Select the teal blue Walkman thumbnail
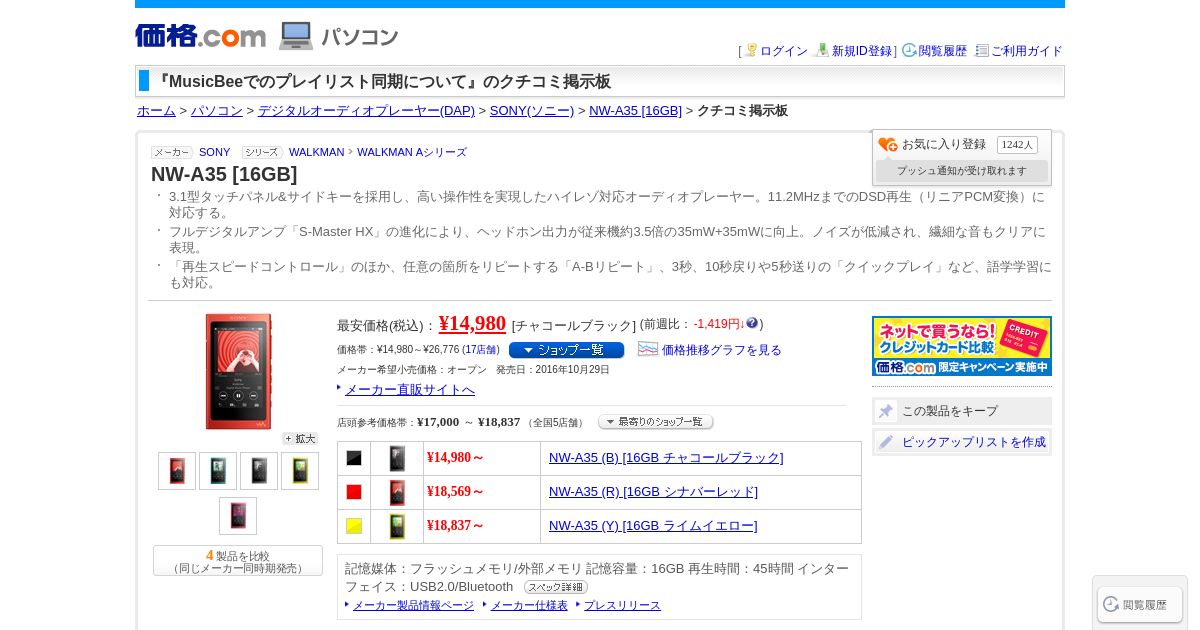 218,471
